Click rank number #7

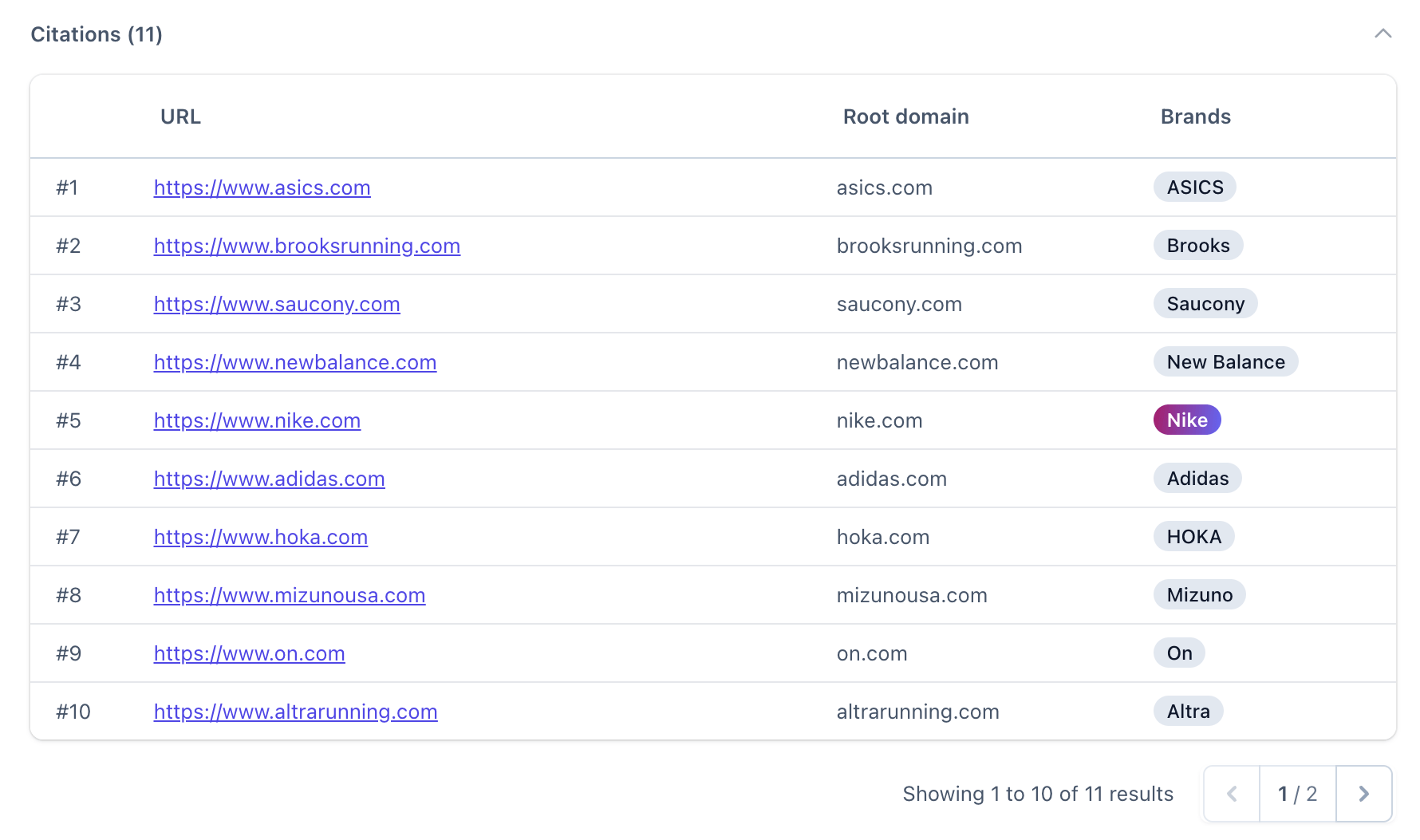coord(68,537)
